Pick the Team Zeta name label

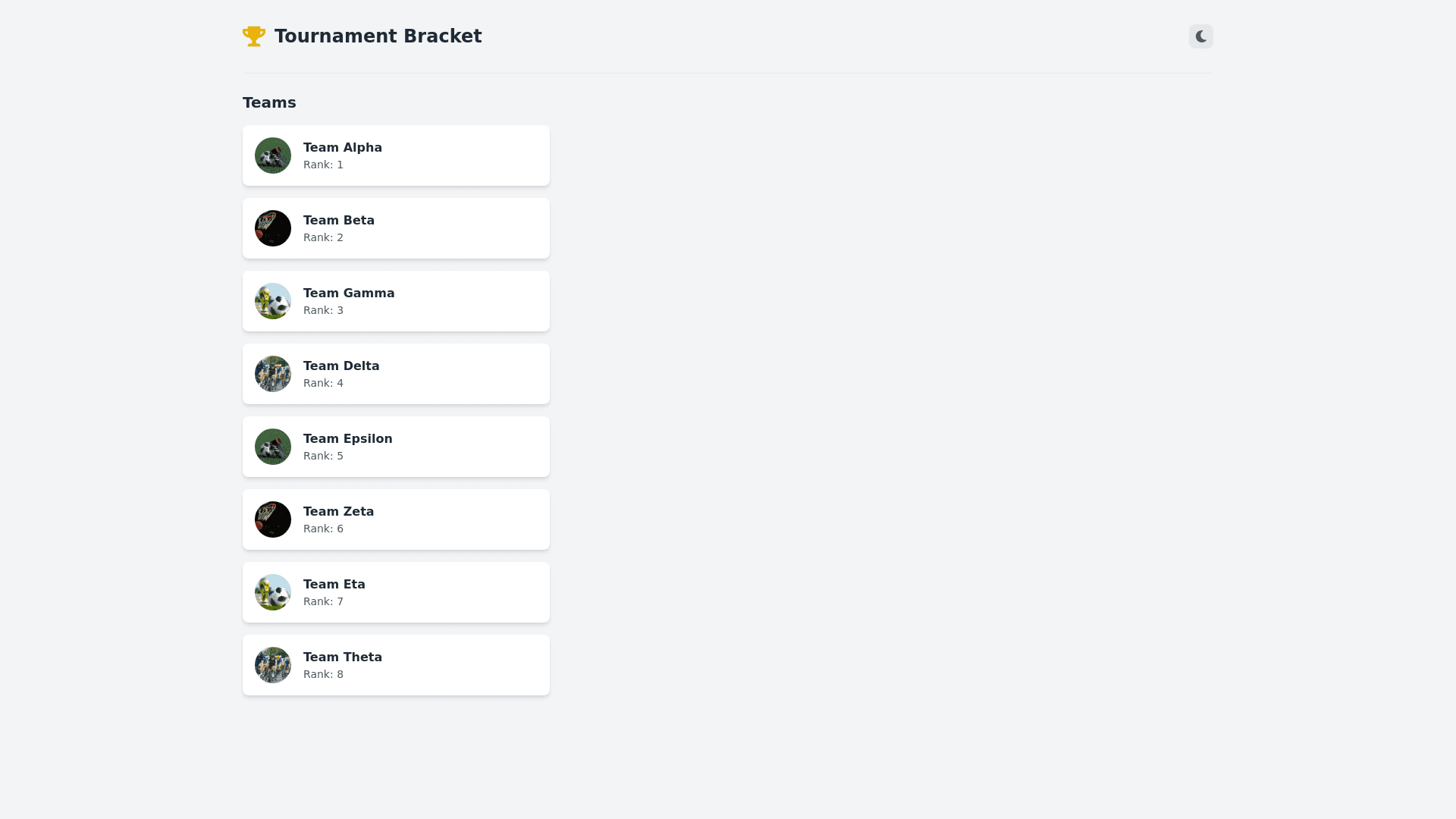click(x=339, y=512)
